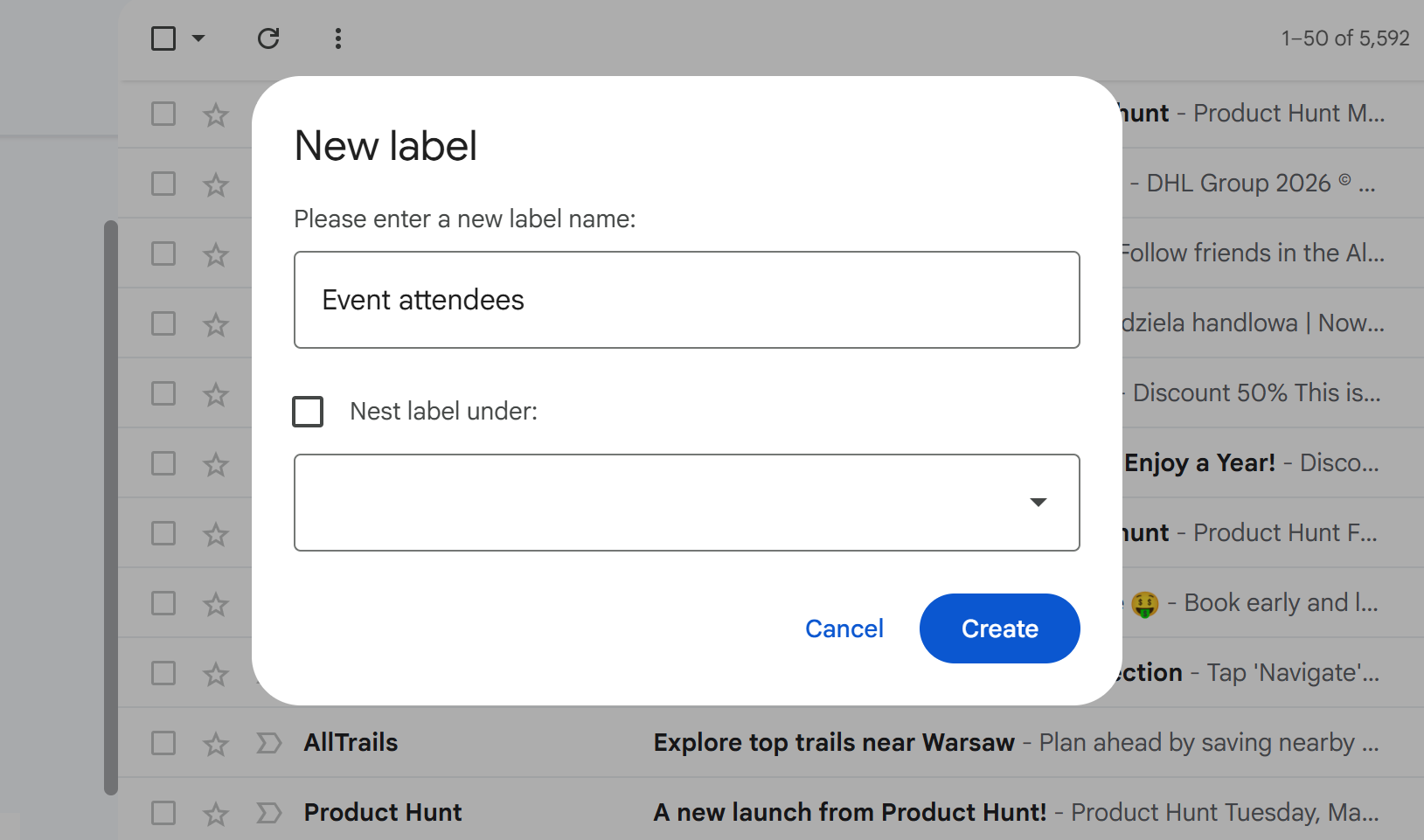Click the importance marker beside Product Hunt
The height and width of the screenshot is (840, 1424).
[x=267, y=812]
